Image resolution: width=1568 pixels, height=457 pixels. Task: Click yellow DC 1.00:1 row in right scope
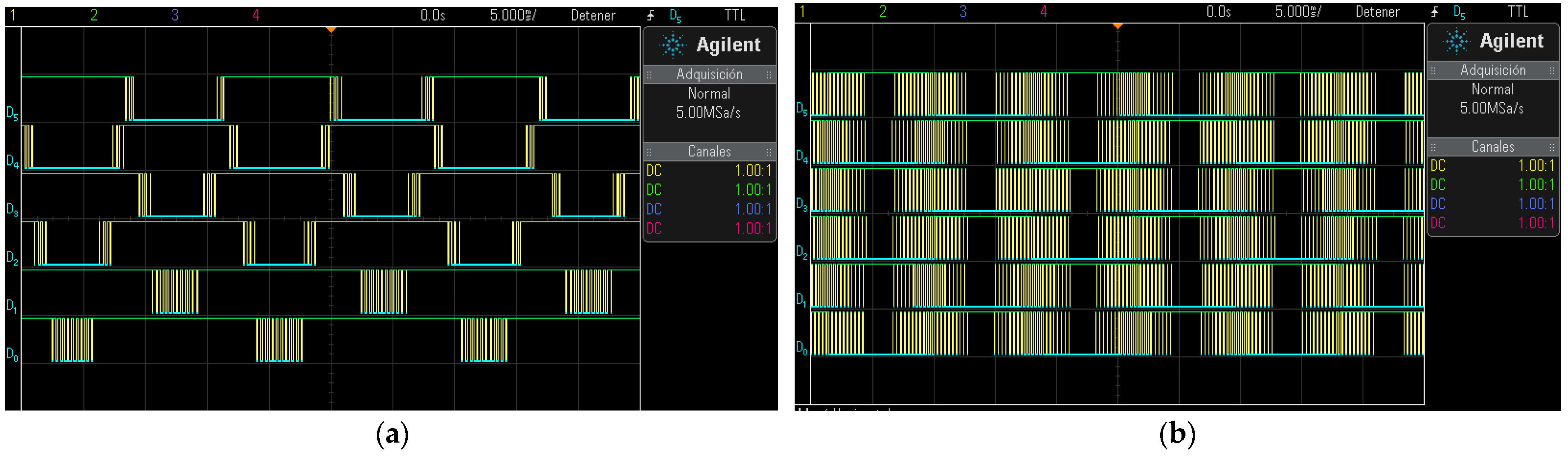[1492, 166]
